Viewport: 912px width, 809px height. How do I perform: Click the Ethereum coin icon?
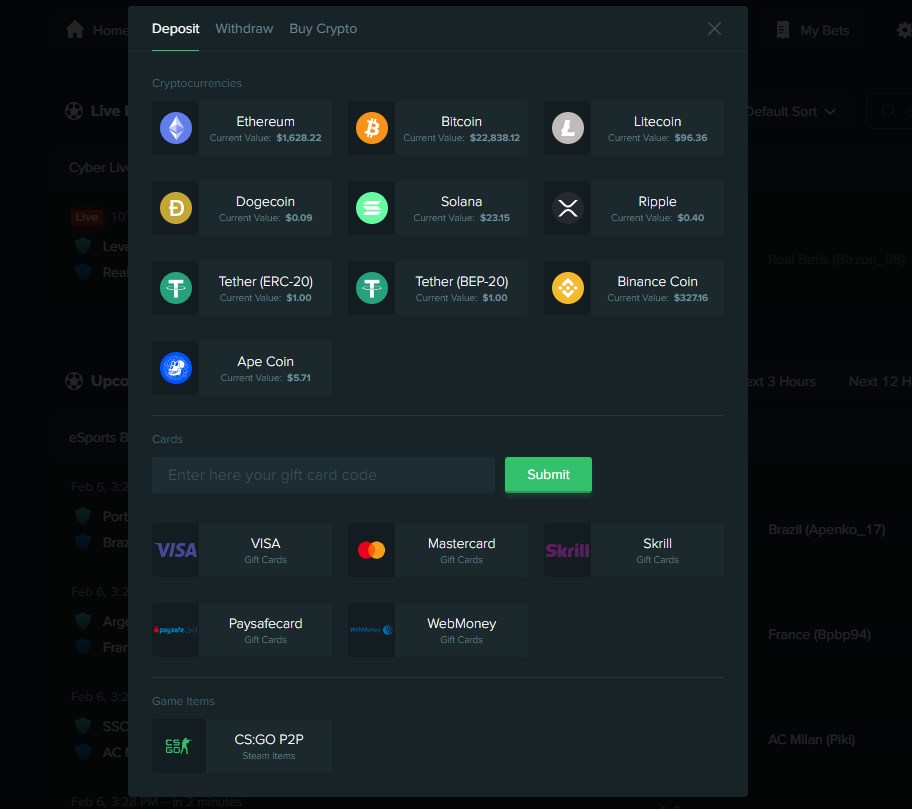click(176, 128)
